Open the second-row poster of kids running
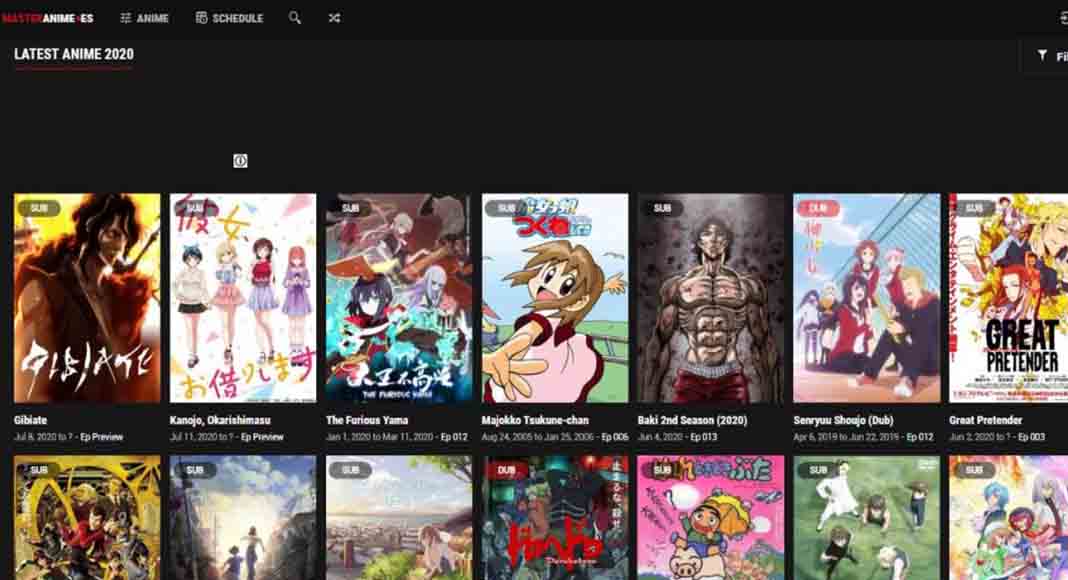Image resolution: width=1068 pixels, height=580 pixels. coord(243,518)
